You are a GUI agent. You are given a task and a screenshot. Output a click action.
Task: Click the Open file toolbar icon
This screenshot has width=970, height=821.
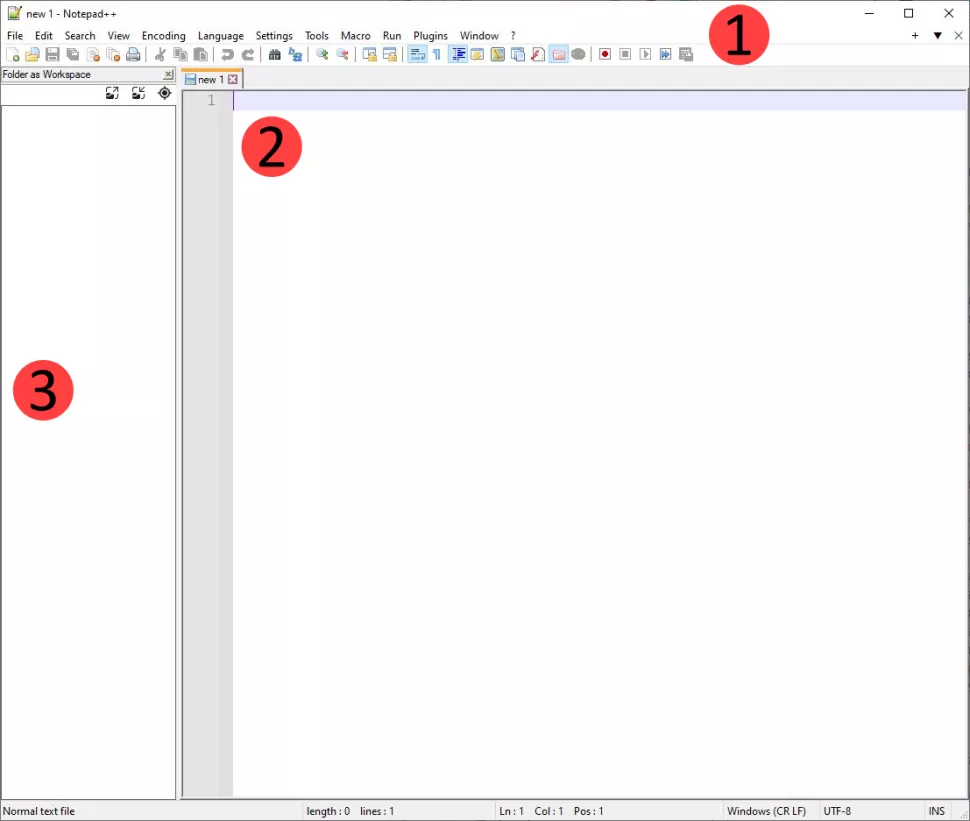32,54
